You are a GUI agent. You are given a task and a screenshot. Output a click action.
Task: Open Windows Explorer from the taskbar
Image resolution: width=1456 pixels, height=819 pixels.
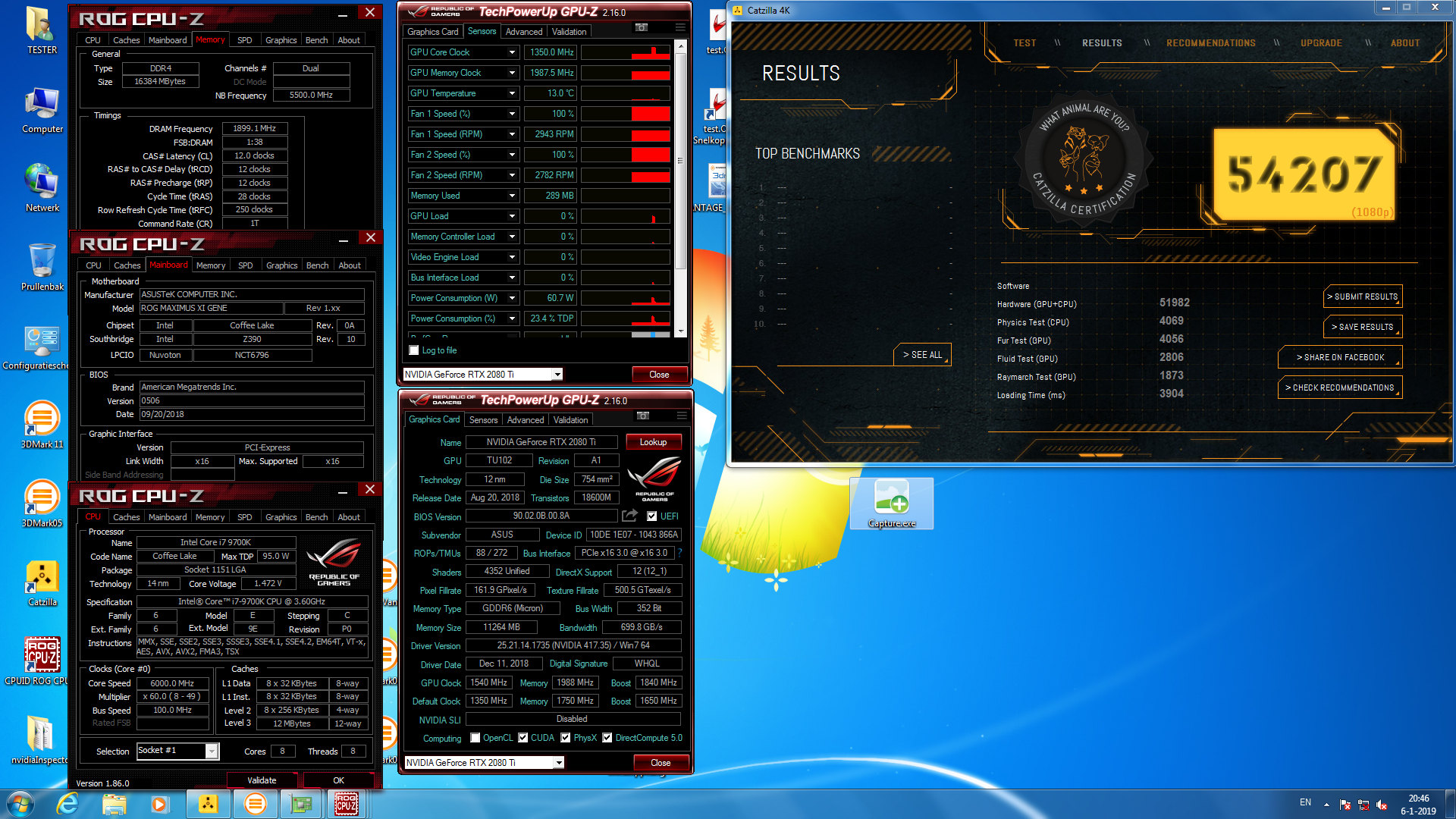pos(114,804)
